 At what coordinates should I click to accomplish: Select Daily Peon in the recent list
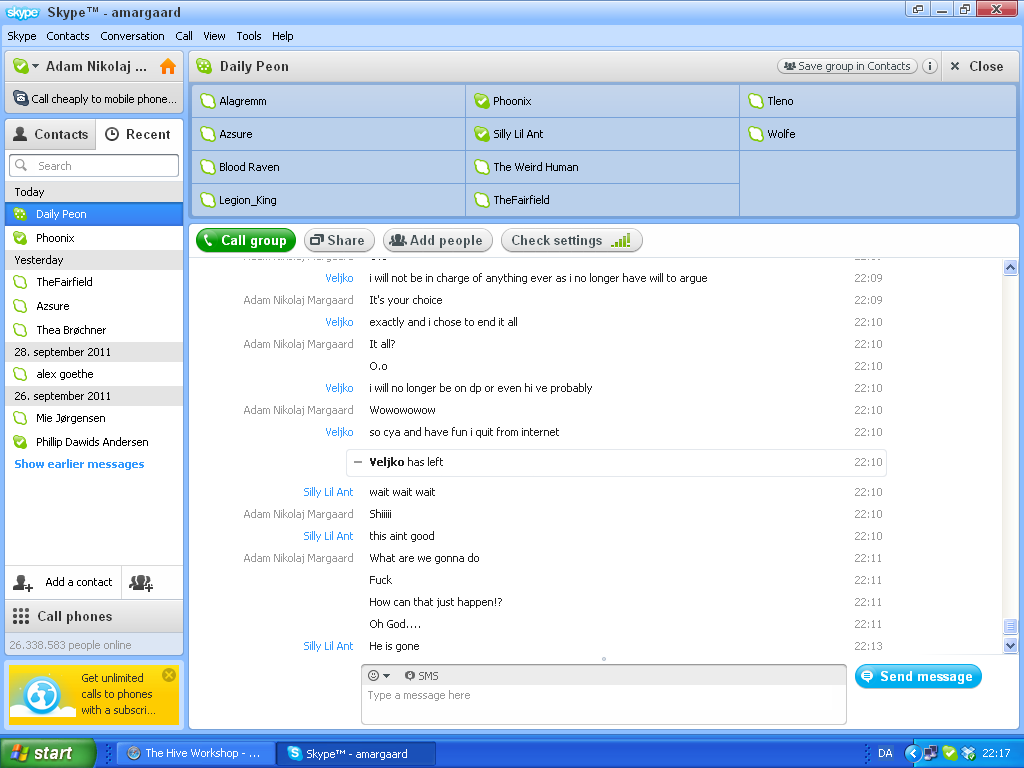[x=94, y=214]
